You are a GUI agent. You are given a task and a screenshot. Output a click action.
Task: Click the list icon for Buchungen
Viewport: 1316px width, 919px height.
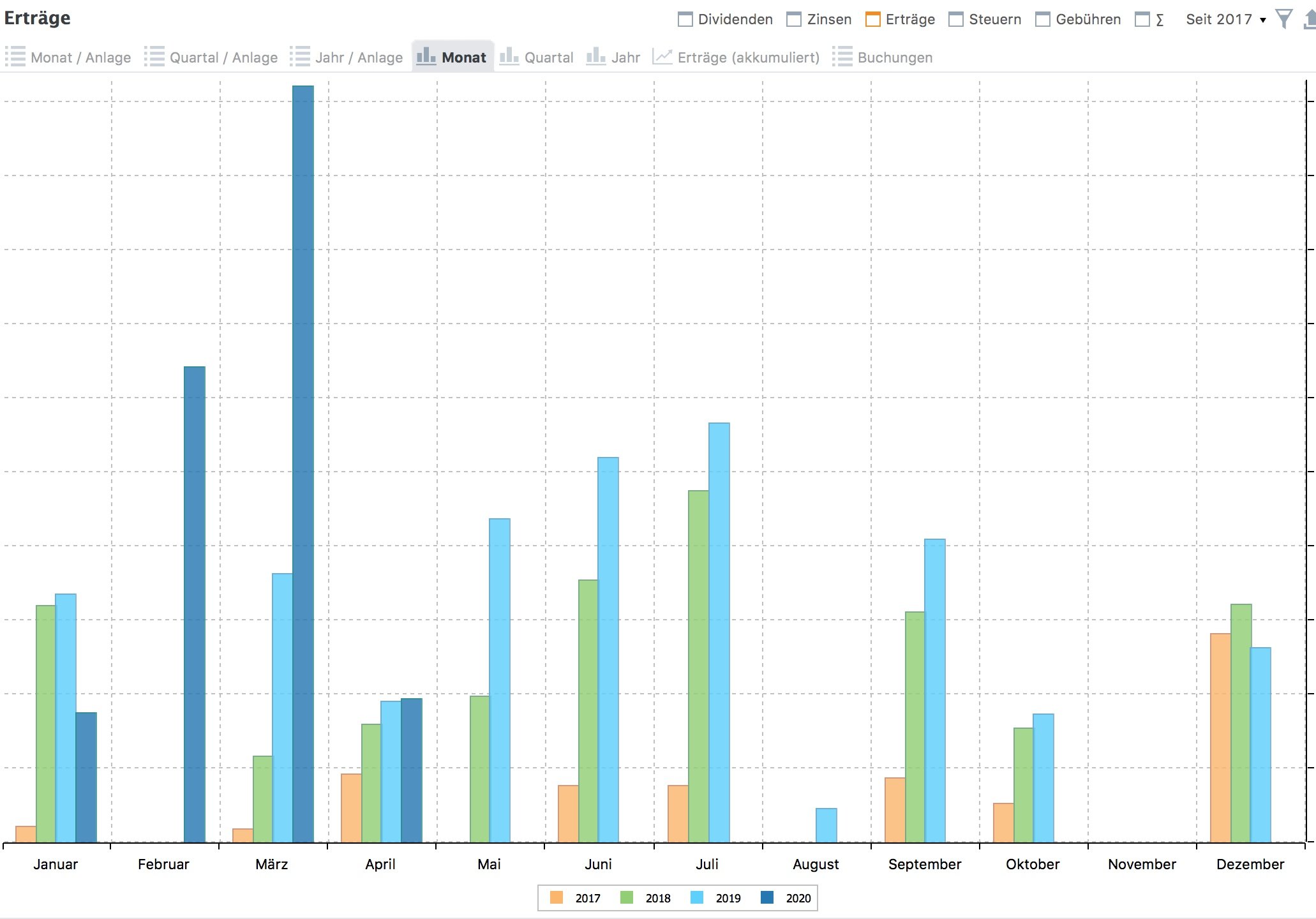coord(842,57)
